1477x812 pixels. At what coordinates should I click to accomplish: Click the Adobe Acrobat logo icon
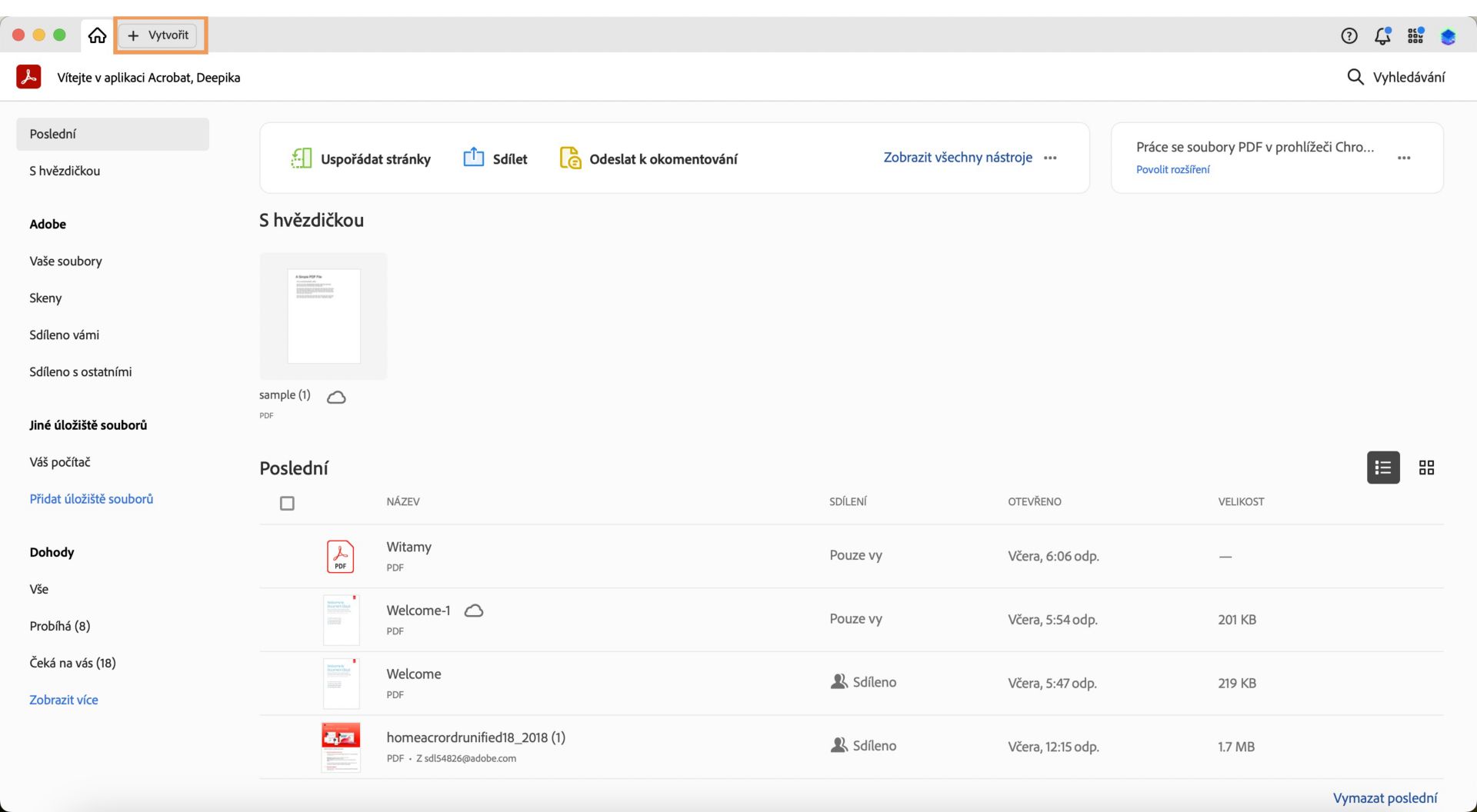[x=29, y=77]
